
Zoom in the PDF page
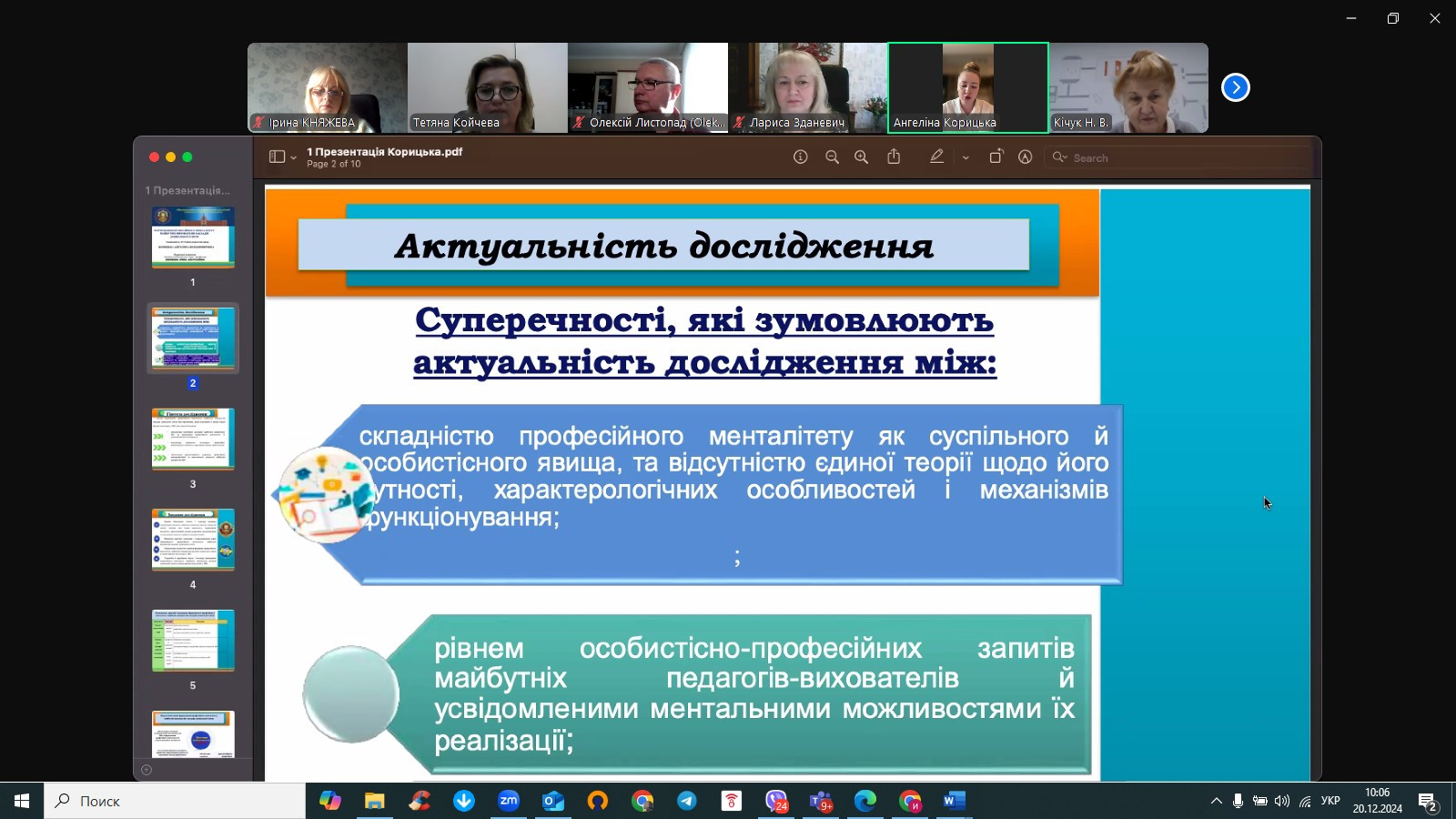[861, 157]
